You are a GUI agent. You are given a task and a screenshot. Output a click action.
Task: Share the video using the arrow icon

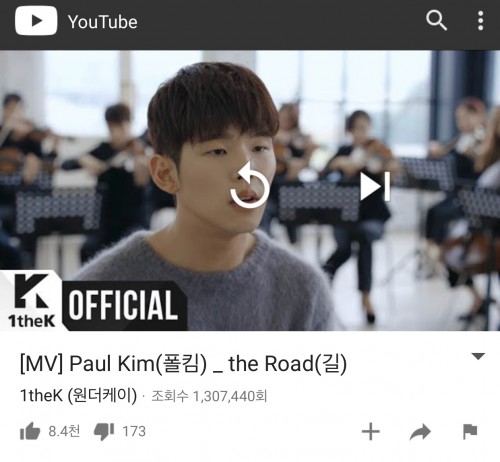[420, 432]
